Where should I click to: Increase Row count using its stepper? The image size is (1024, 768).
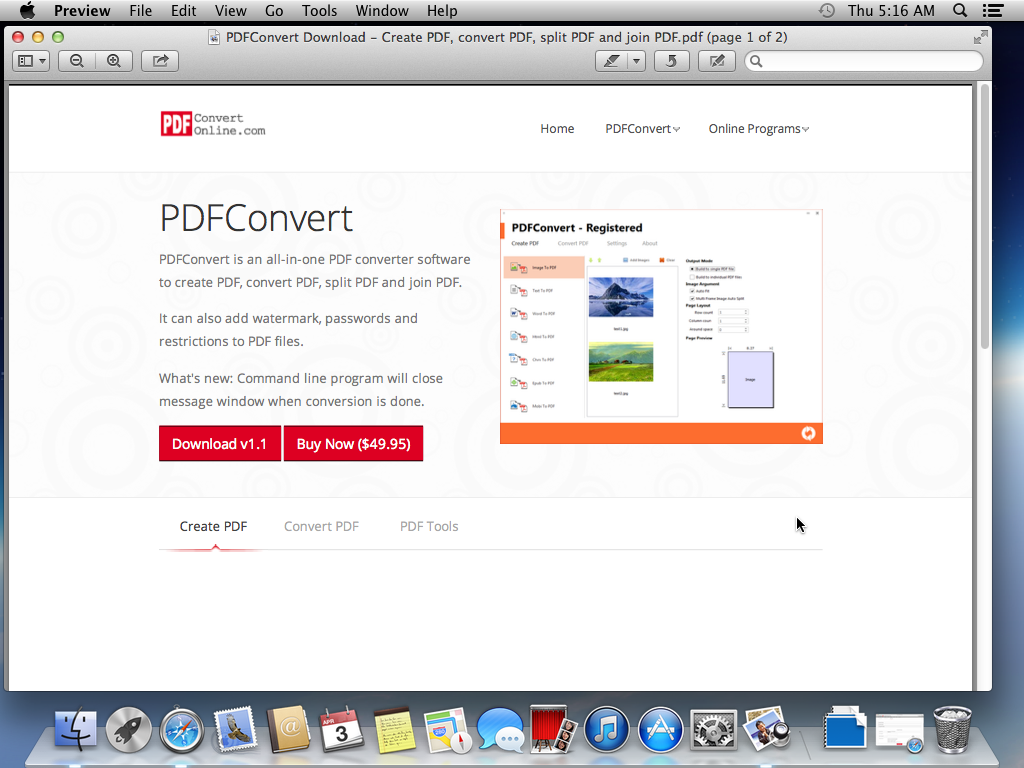[x=746, y=310]
